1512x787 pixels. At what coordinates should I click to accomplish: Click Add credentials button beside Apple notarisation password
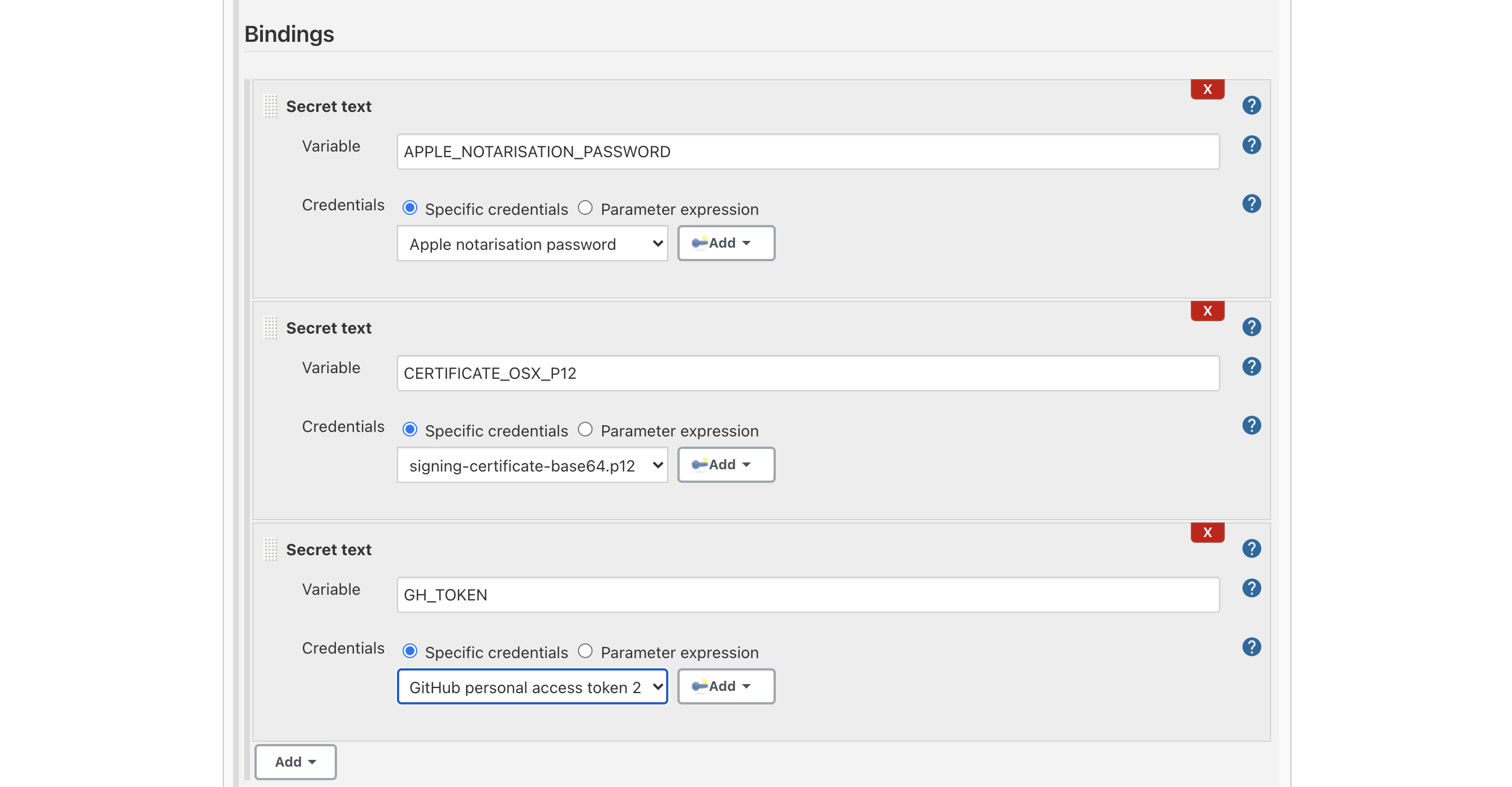coord(725,243)
